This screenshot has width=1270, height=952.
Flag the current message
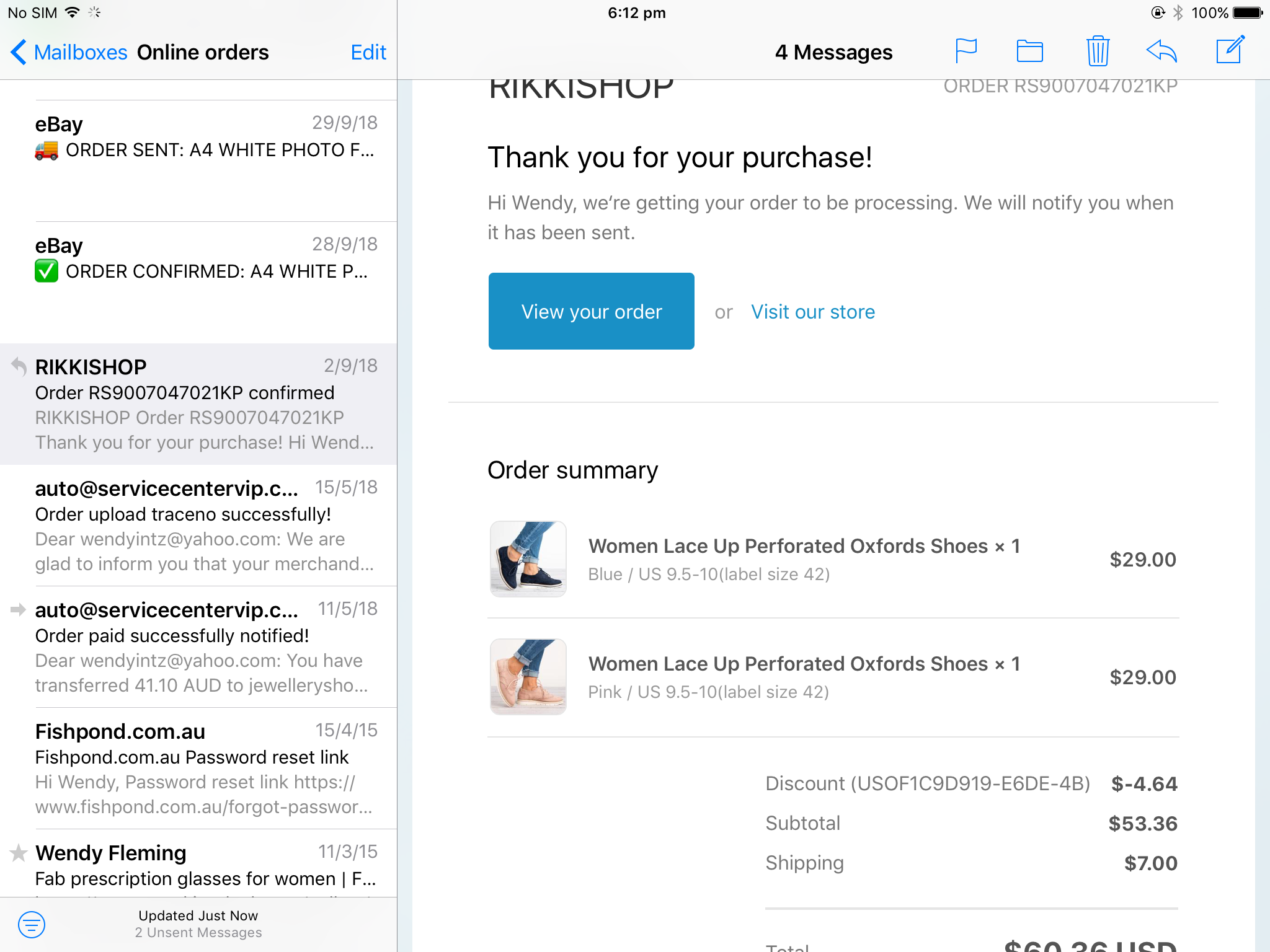pyautogui.click(x=966, y=51)
